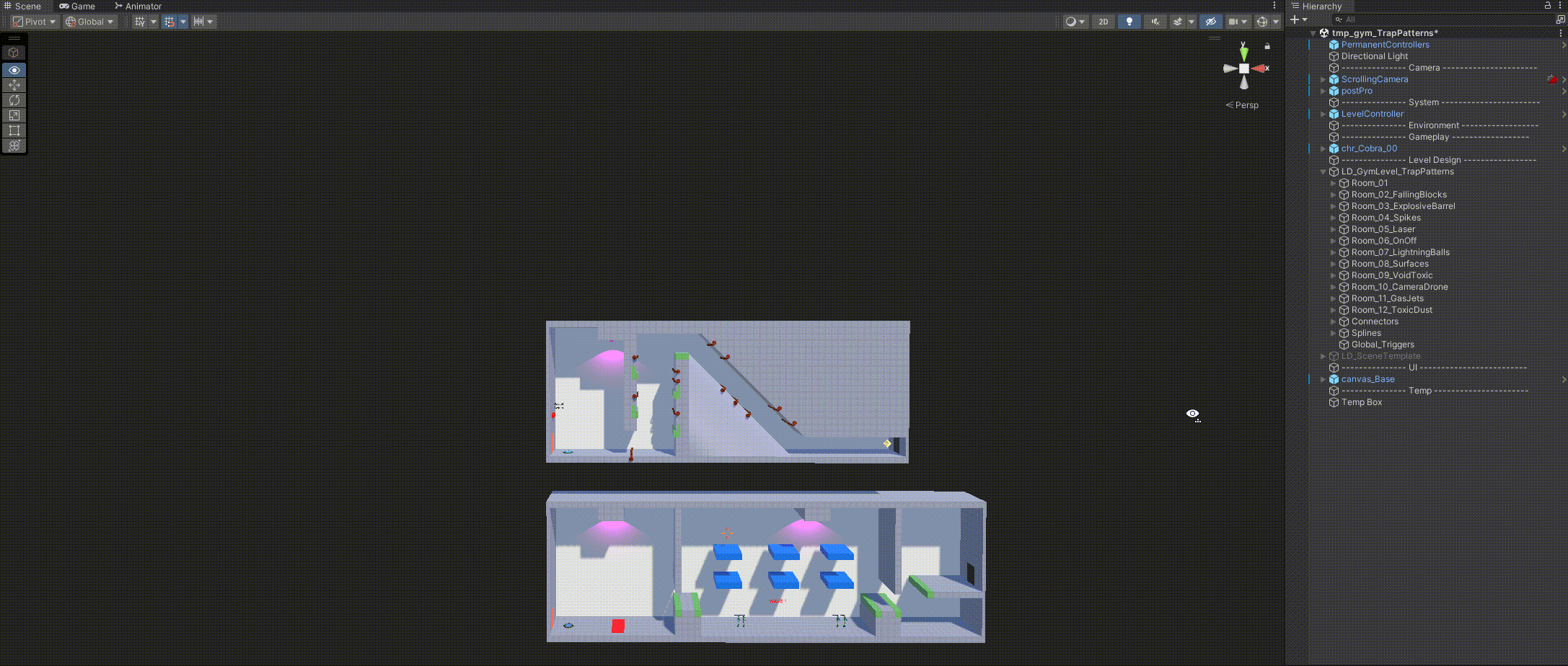Select the View (eye) tool in the tools overlay
This screenshot has width=1568, height=666.
[x=14, y=70]
